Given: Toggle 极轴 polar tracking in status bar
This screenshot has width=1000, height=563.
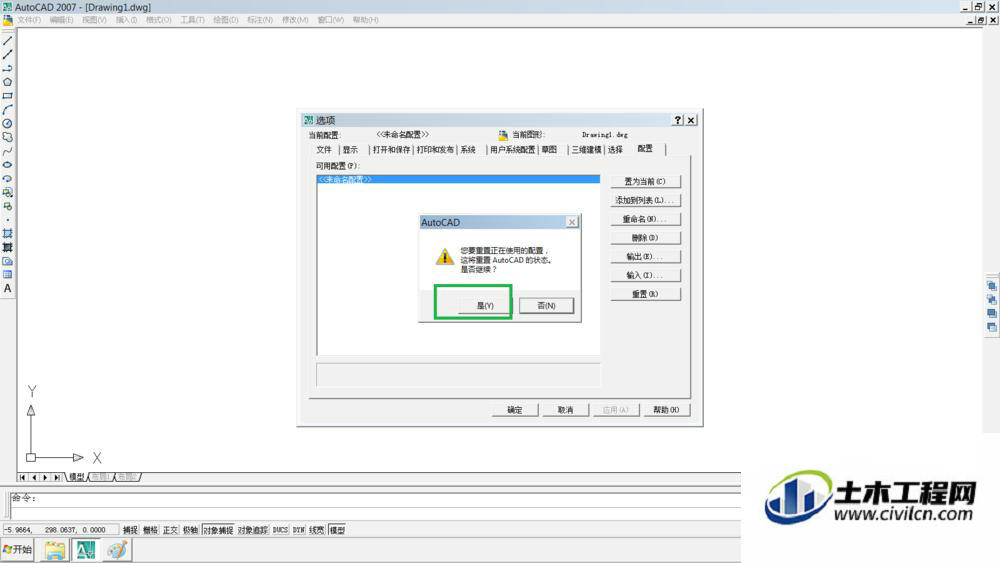Looking at the screenshot, I should coord(191,530).
